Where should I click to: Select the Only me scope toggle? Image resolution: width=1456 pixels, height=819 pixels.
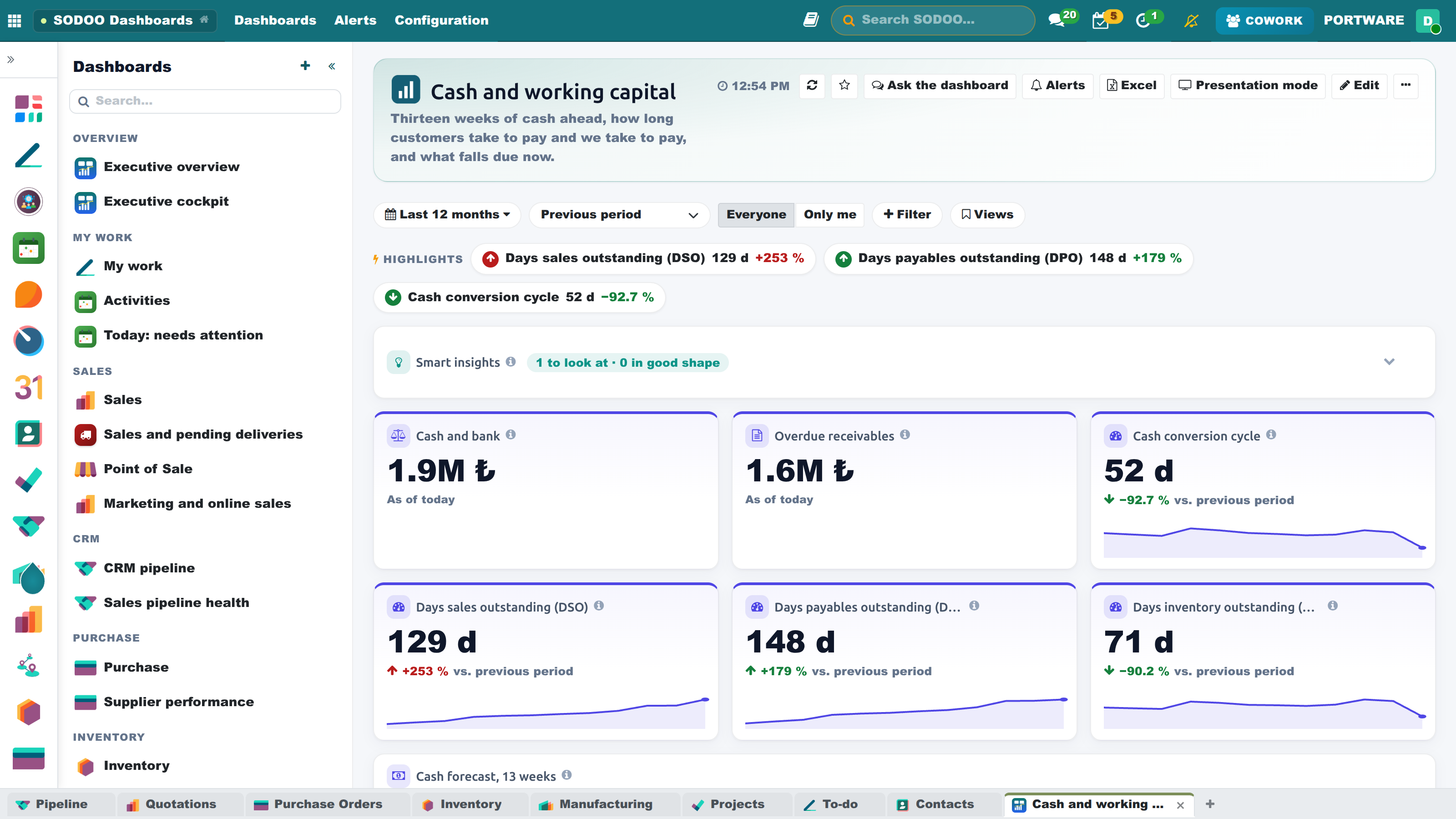coord(830,215)
